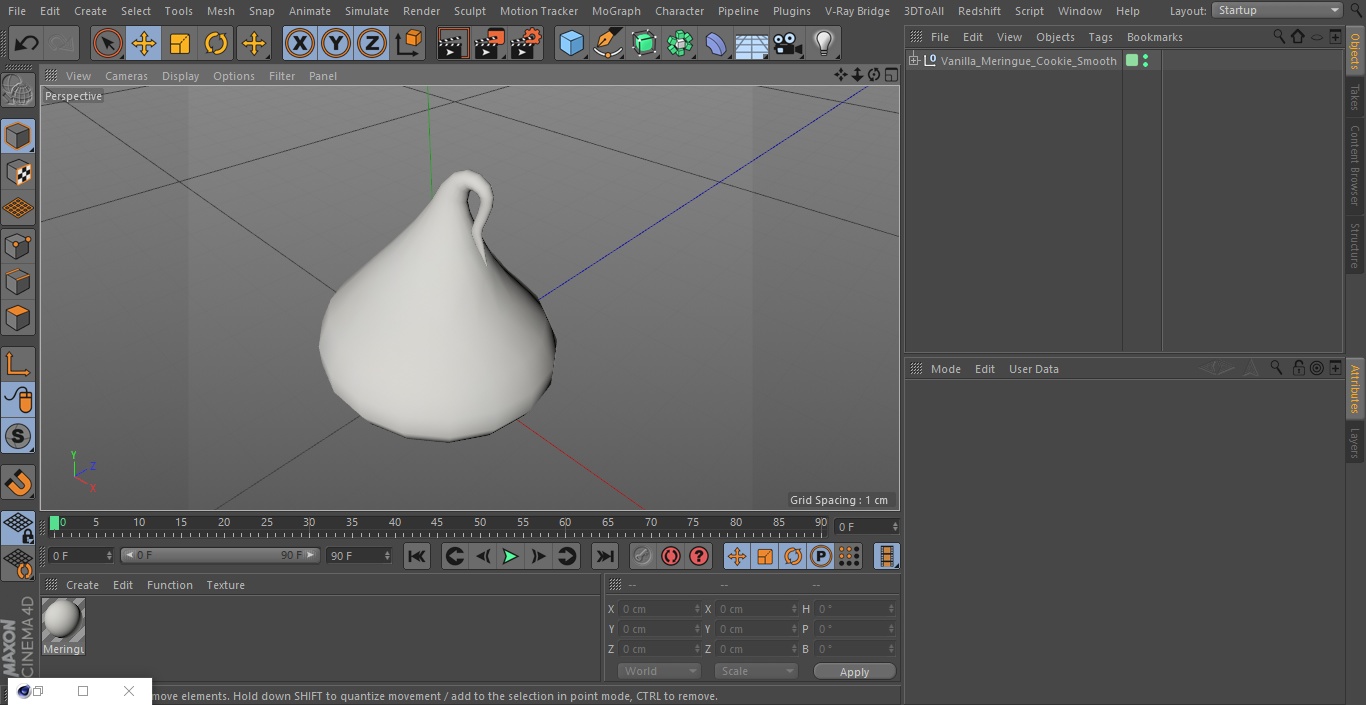Open the MoGraph array flower icon
Viewport: 1366px width, 705px height.
click(x=680, y=43)
